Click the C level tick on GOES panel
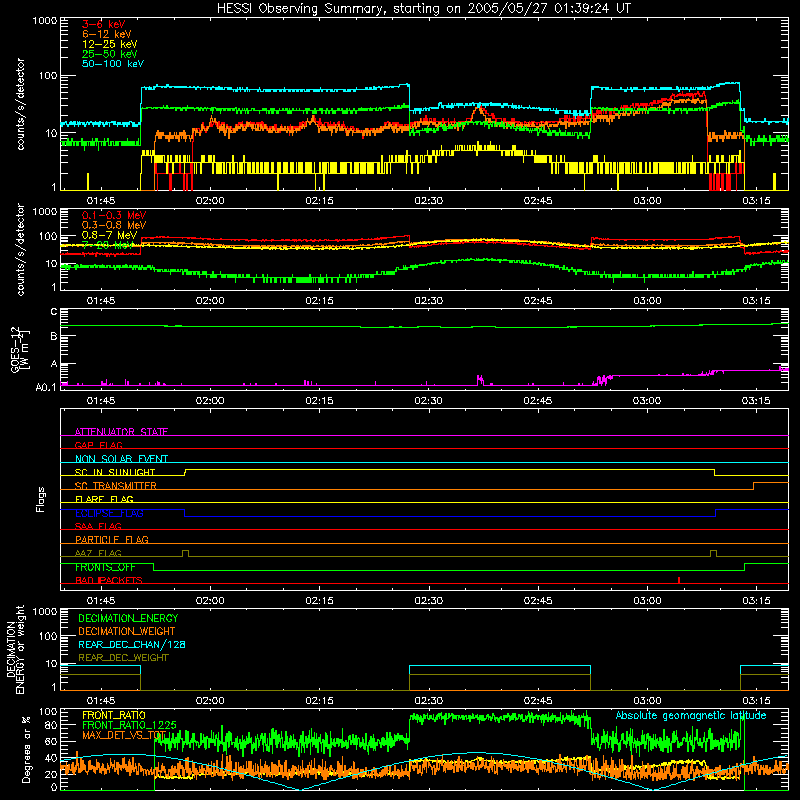 click(54, 312)
